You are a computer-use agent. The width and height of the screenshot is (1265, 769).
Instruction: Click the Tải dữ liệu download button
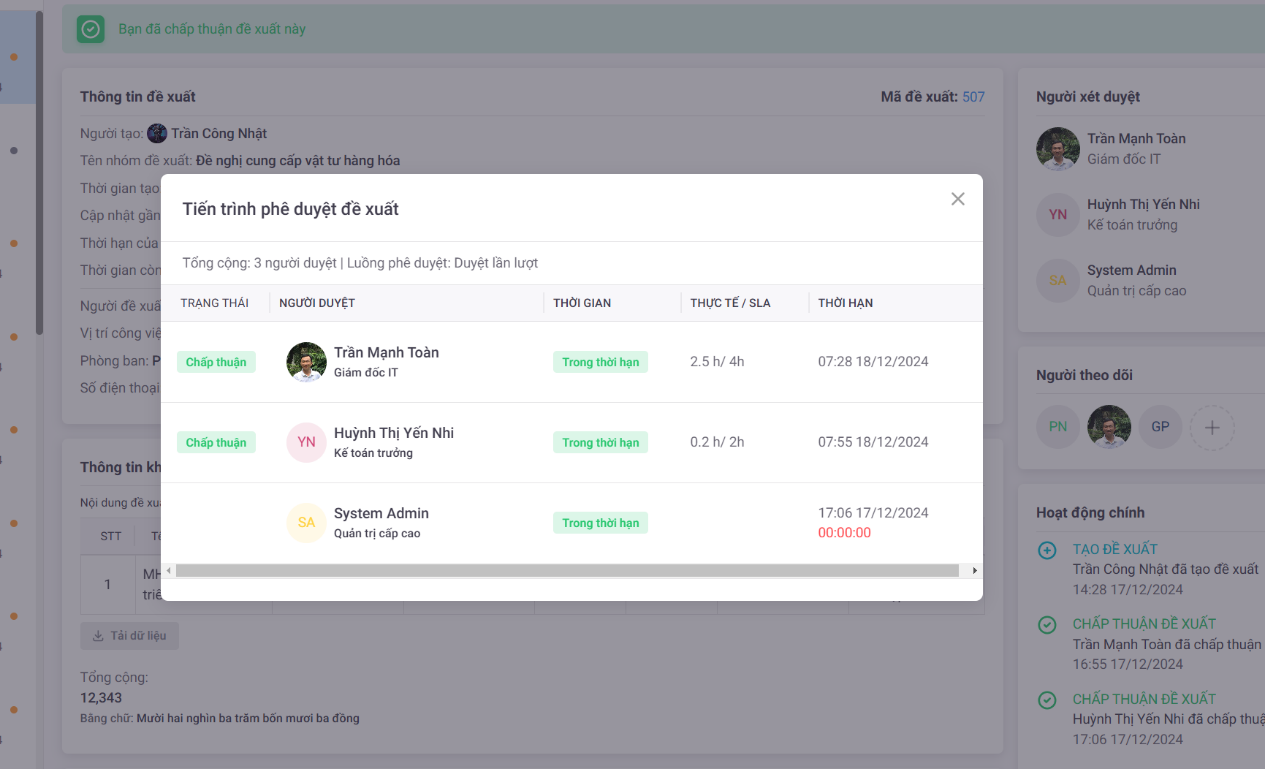click(x=130, y=636)
